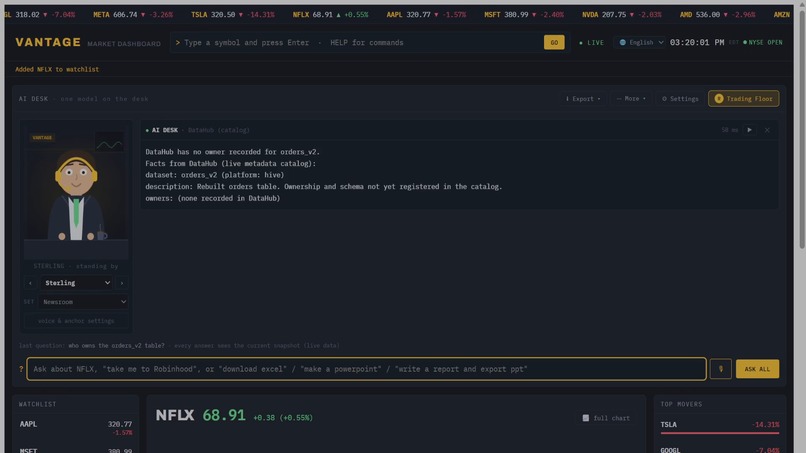The width and height of the screenshot is (806, 453).
Task: Click the META ticker in the tape
Action: click(133, 14)
